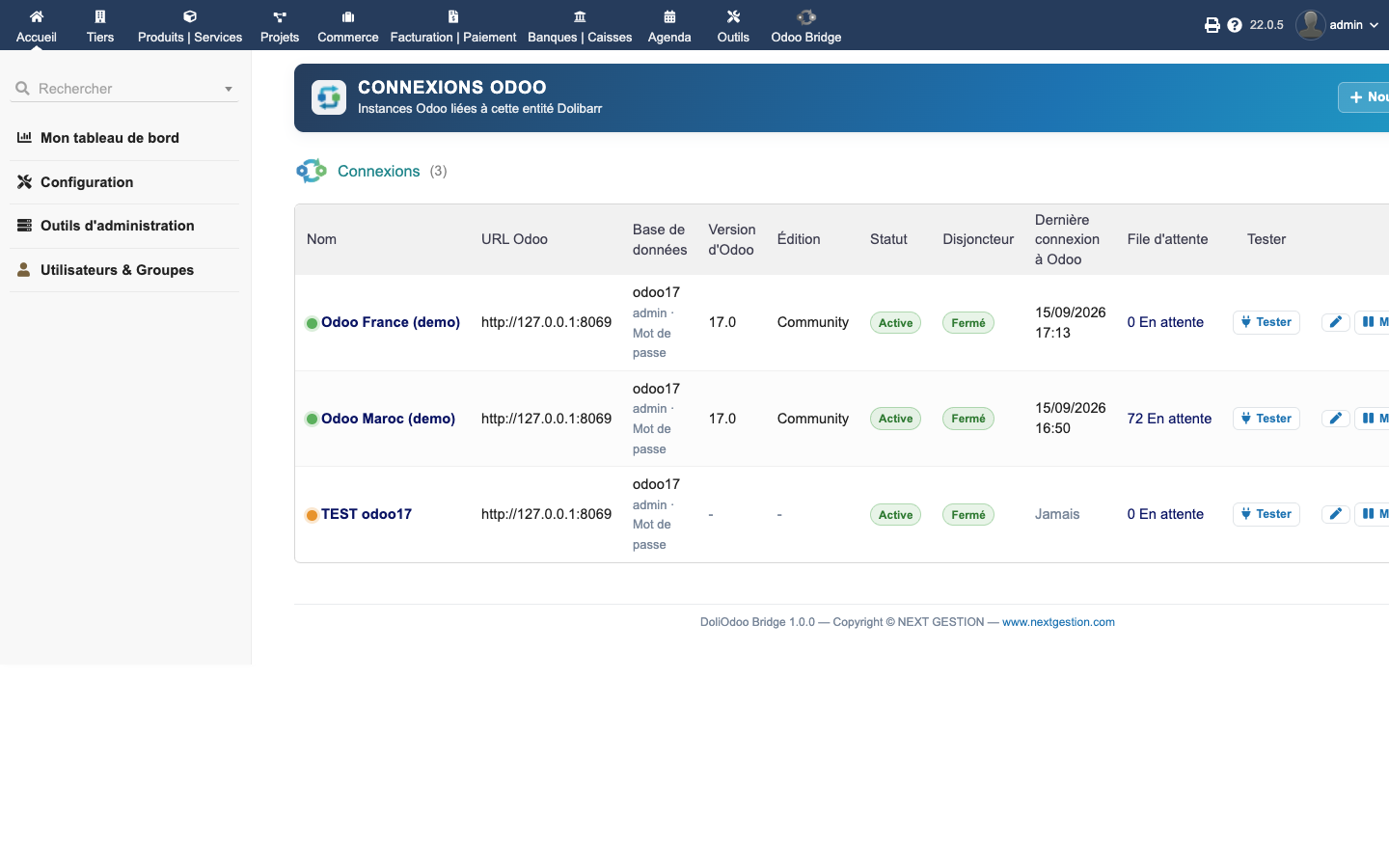Click pencil icon for Odoo Maroc row
This screenshot has width=1389, height=868.
[x=1335, y=419]
